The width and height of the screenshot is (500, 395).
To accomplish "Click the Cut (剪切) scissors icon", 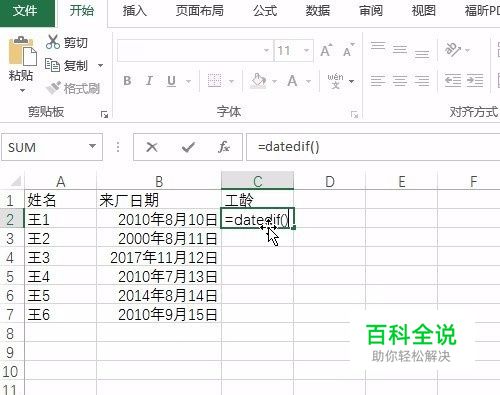I will (53, 42).
